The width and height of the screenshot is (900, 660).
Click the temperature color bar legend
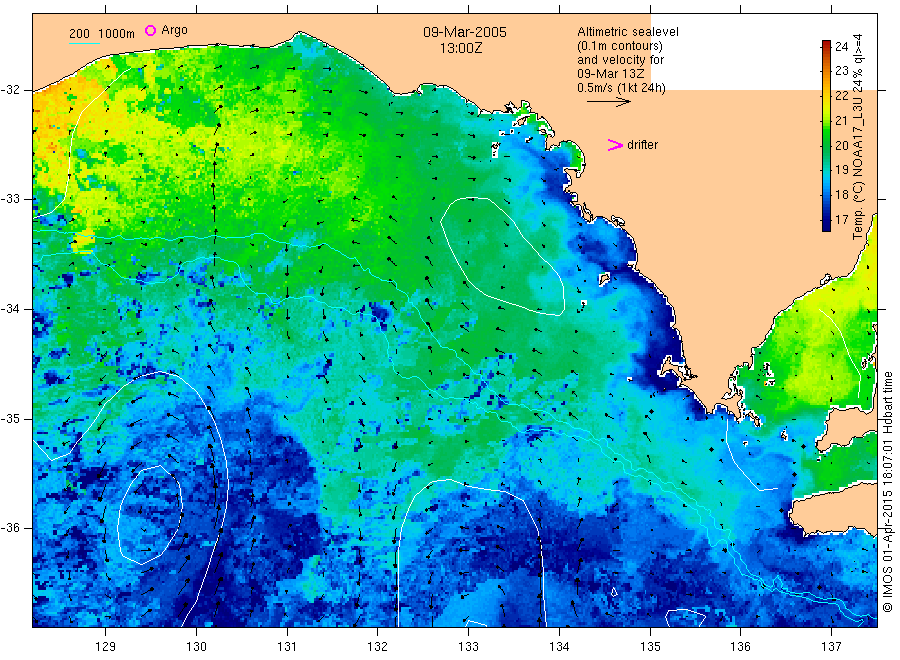[x=826, y=135]
